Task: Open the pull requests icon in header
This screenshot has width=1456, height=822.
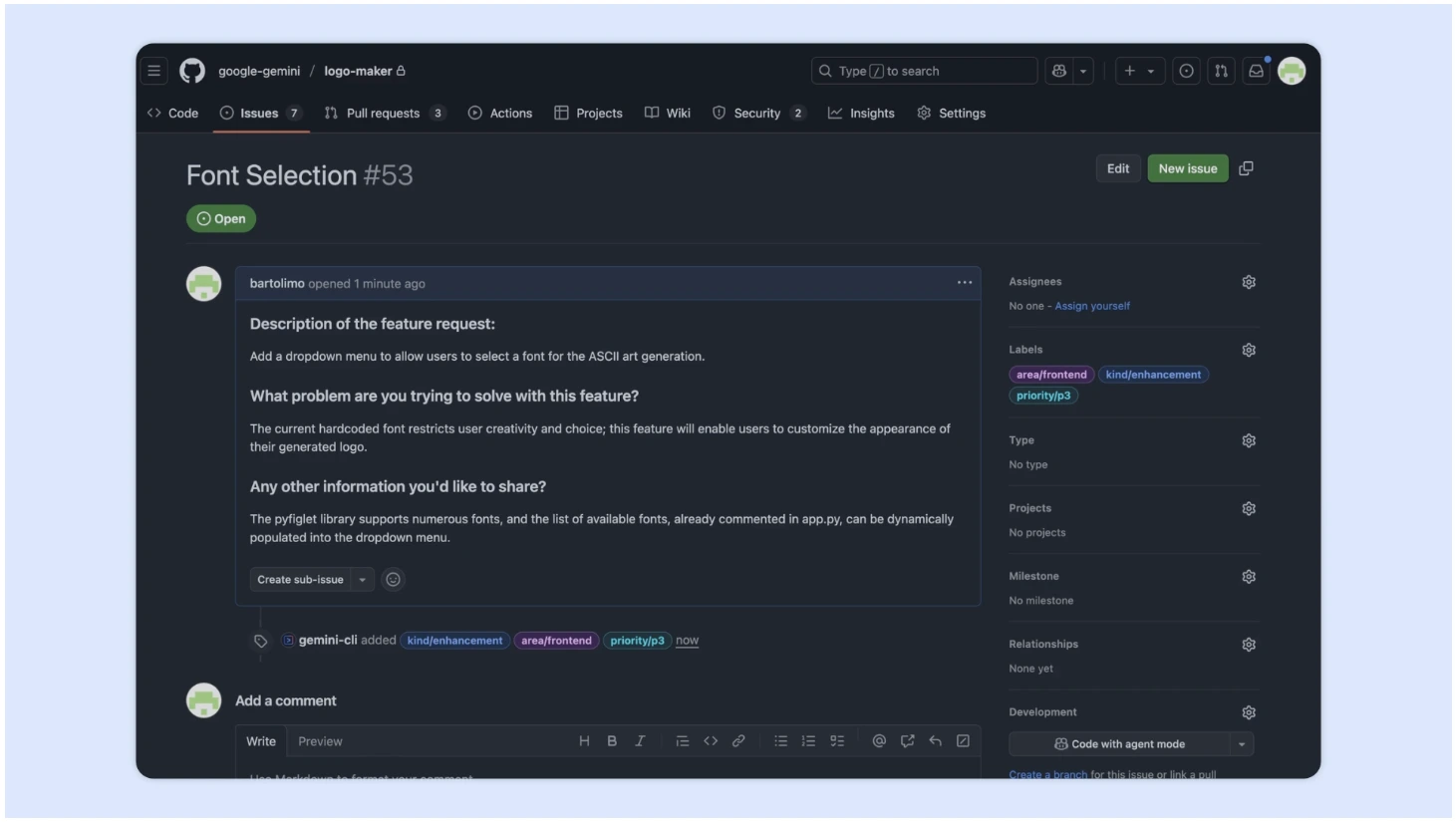Action: (x=1221, y=71)
